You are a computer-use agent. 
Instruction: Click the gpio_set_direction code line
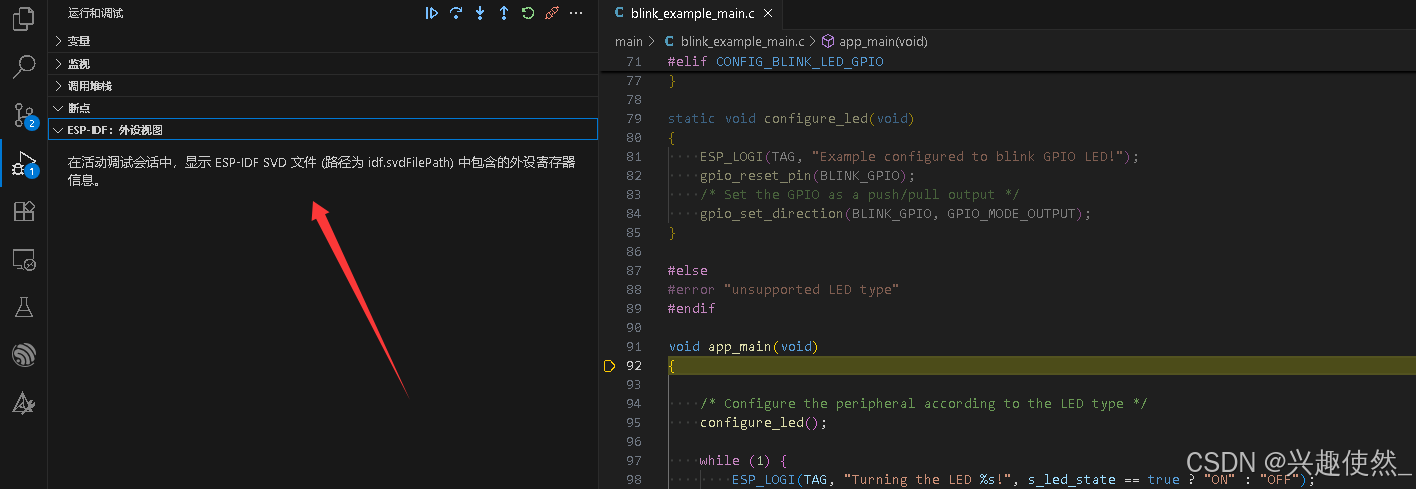pos(895,214)
